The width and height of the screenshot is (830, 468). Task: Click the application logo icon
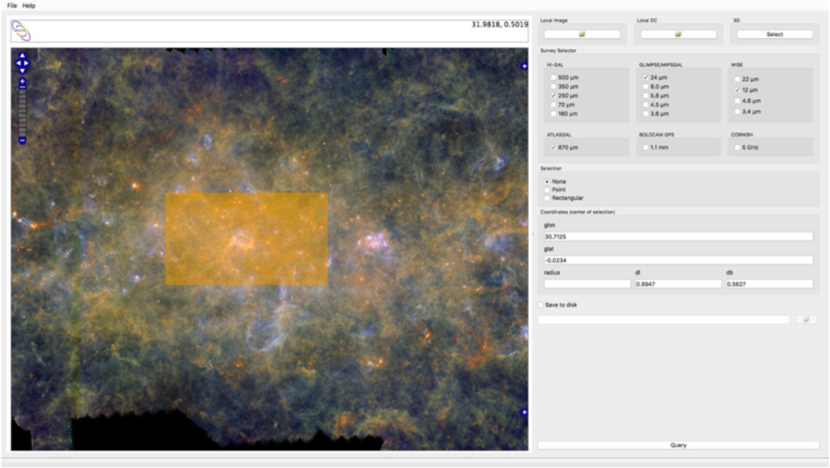pyautogui.click(x=21, y=31)
